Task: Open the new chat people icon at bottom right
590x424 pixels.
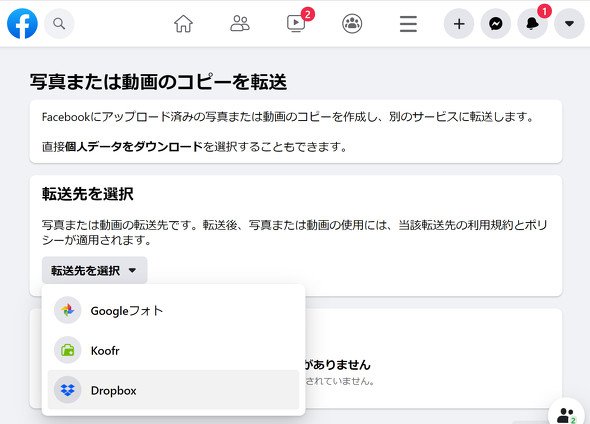Action: [566, 415]
